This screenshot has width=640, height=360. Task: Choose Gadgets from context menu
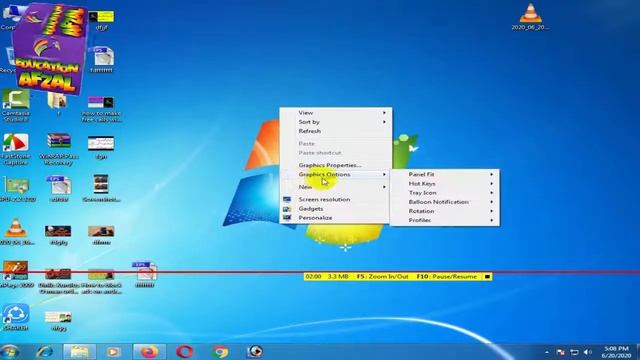click(x=336, y=209)
